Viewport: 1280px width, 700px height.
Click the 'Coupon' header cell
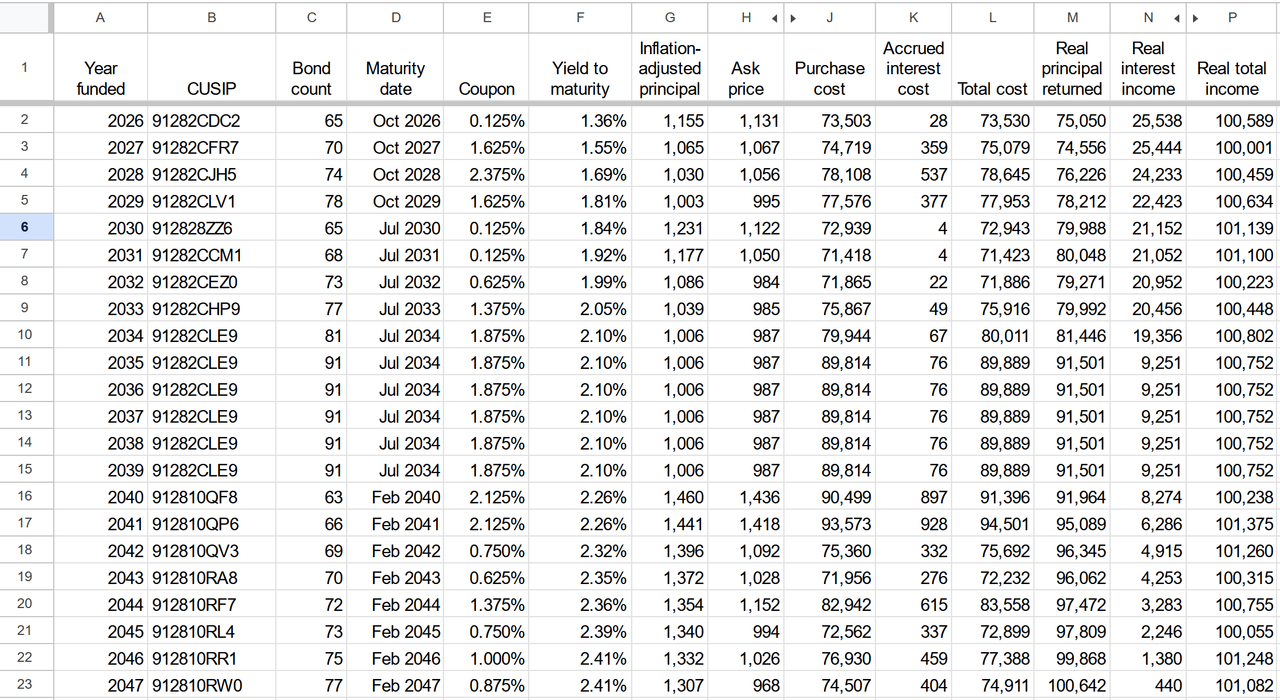point(487,68)
